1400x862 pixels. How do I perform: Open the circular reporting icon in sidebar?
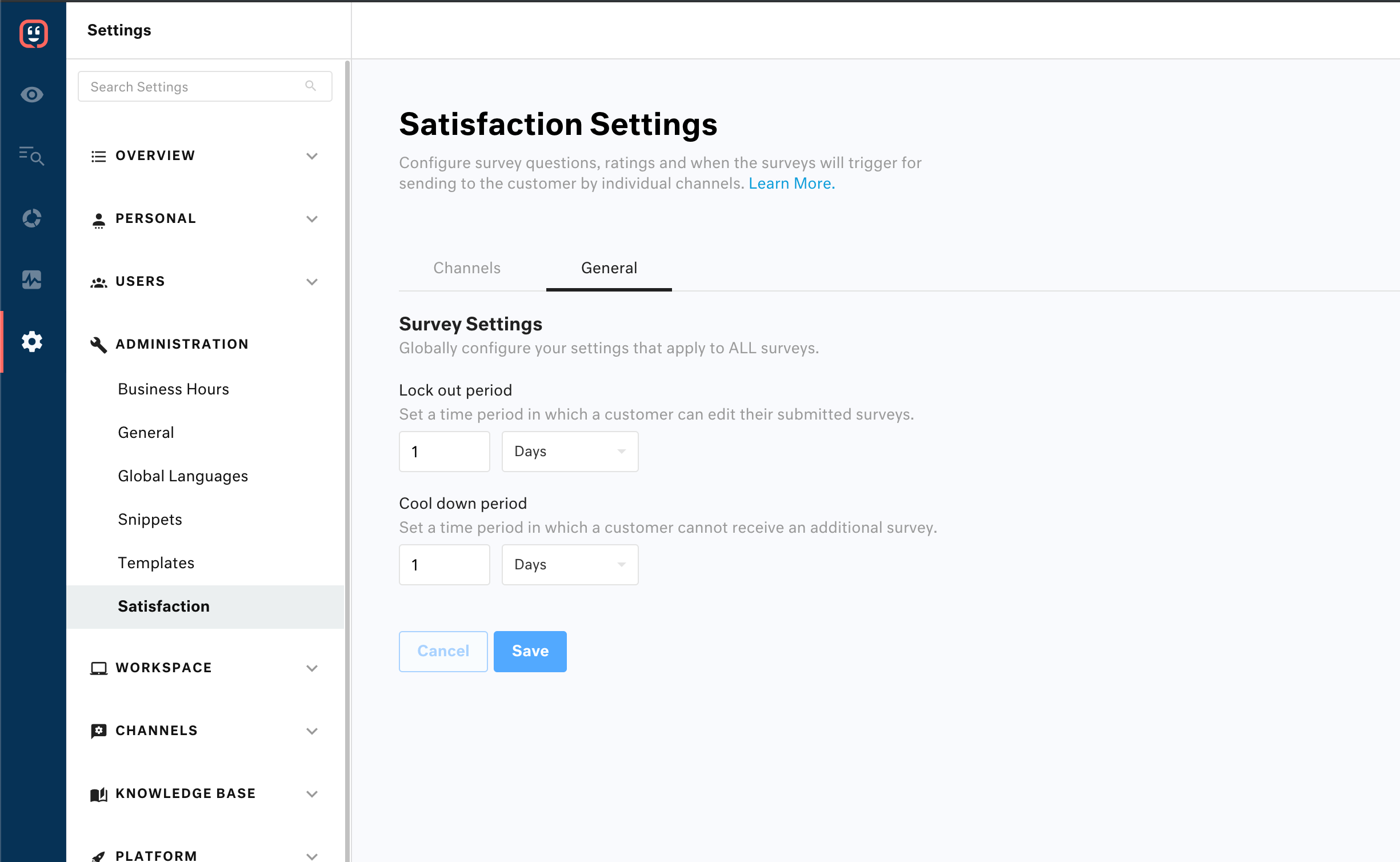pyautogui.click(x=32, y=218)
